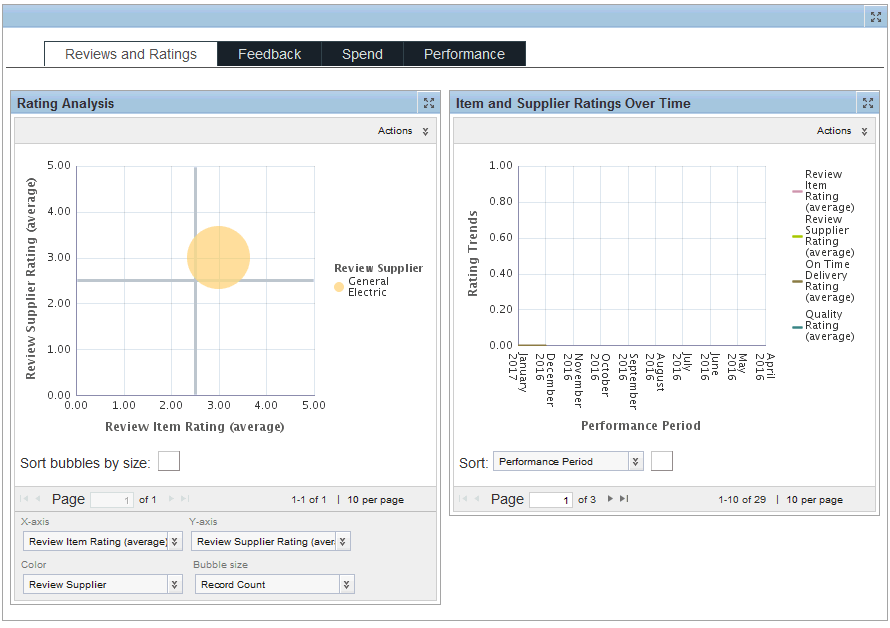
Task: Open the Sort Performance Period dropdown
Action: (x=568, y=461)
